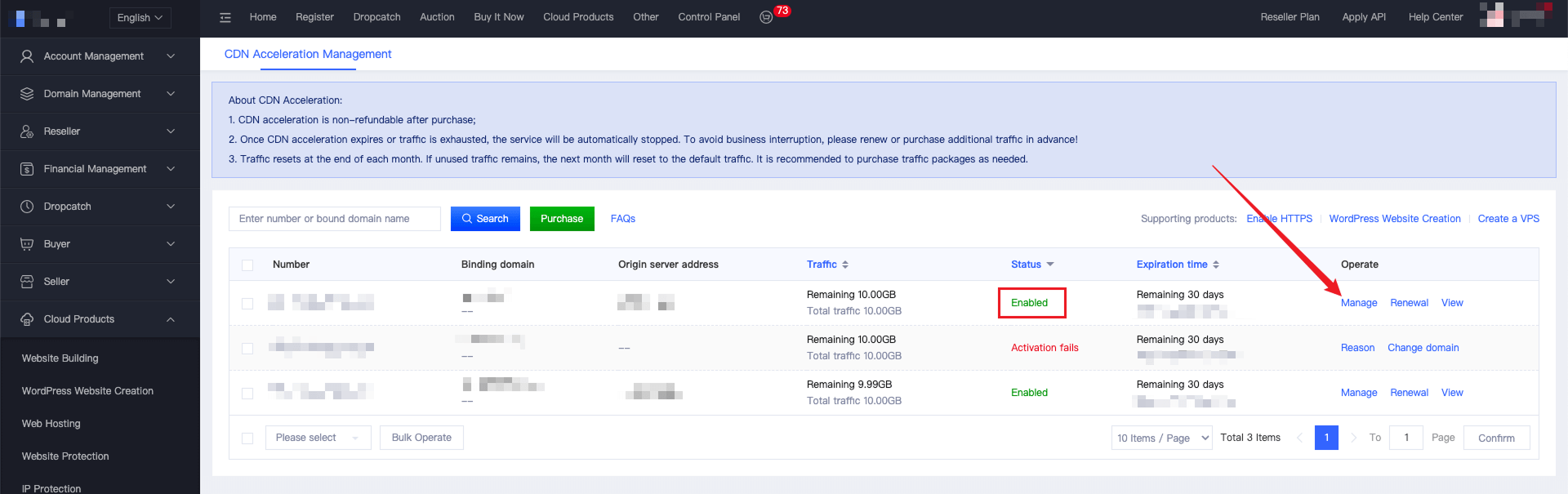Viewport: 1568px width, 494px height.
Task: Expand the Seller menu chevron
Action: coord(171,282)
